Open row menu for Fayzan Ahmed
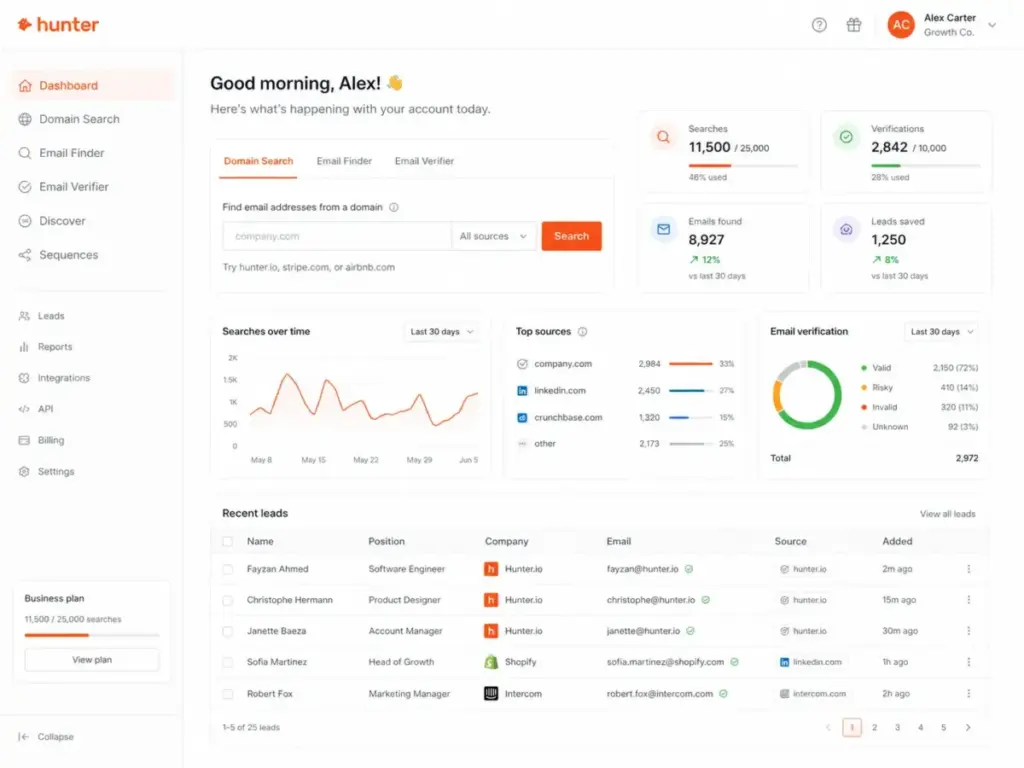 968,569
